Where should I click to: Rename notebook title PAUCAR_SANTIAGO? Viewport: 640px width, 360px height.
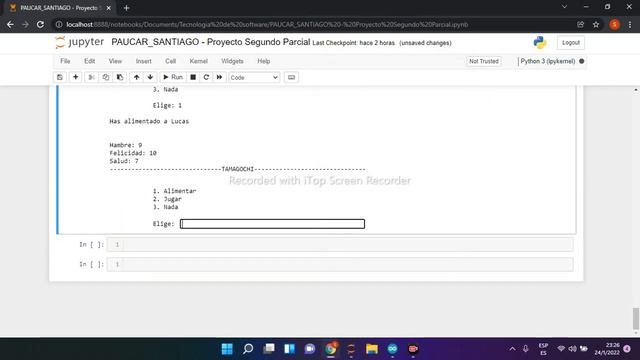(x=211, y=42)
